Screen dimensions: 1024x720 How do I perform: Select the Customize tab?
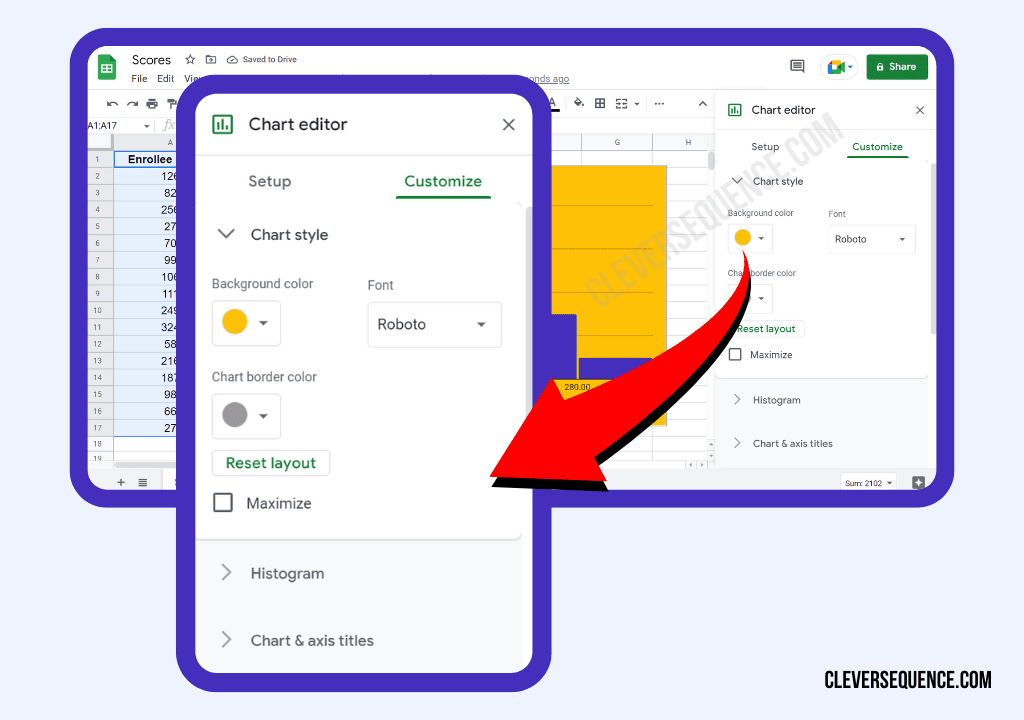click(443, 181)
